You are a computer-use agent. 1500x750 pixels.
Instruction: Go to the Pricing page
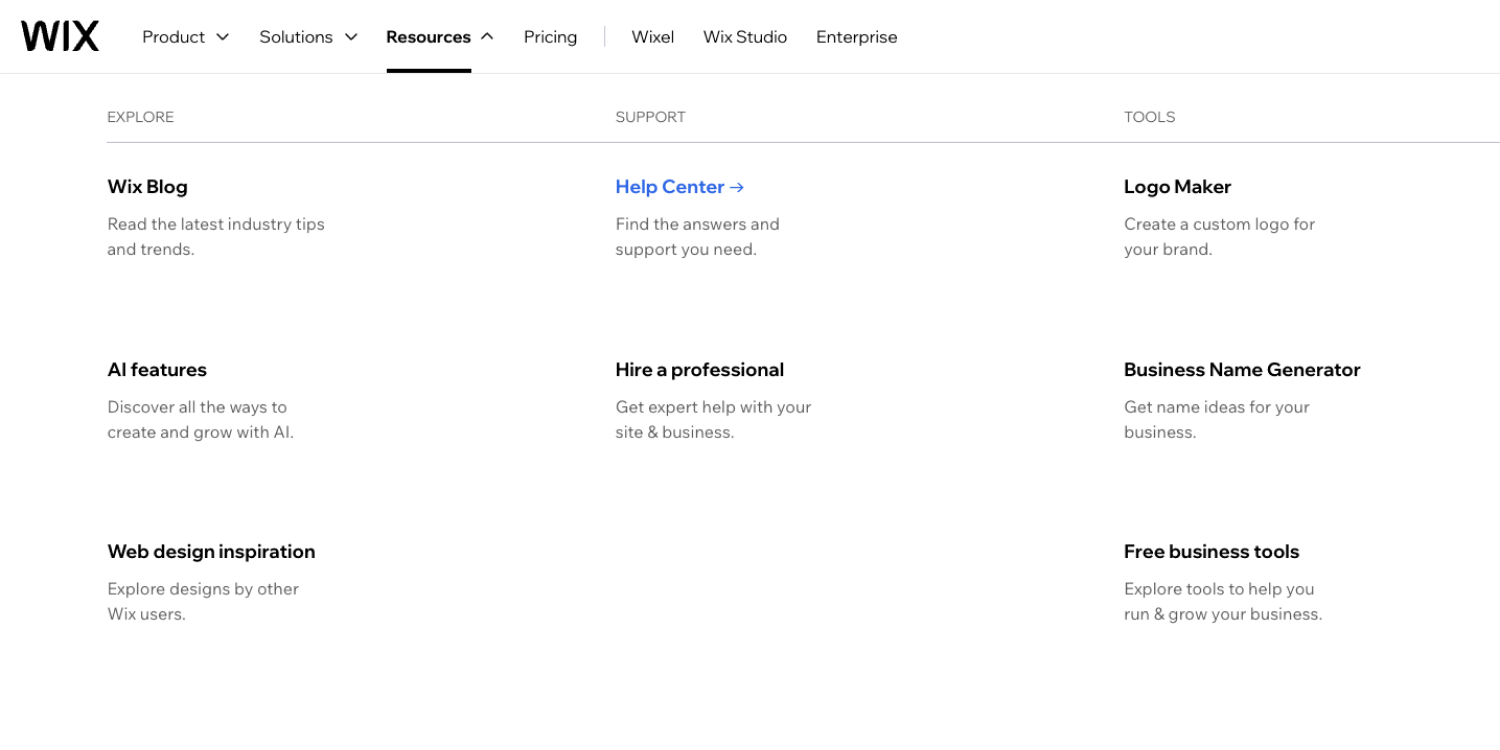(x=550, y=37)
